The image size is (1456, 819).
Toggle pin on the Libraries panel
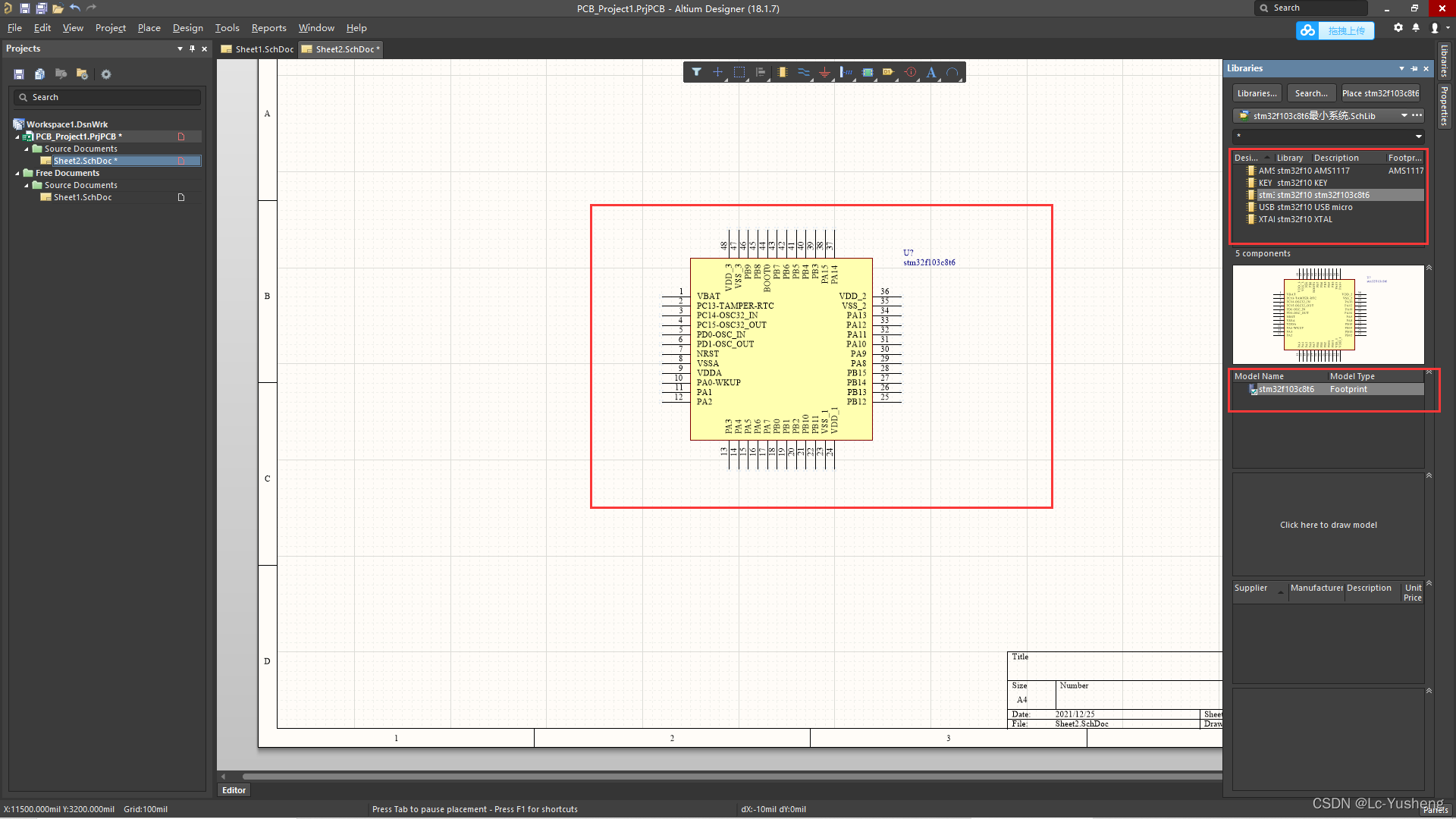pos(1414,68)
